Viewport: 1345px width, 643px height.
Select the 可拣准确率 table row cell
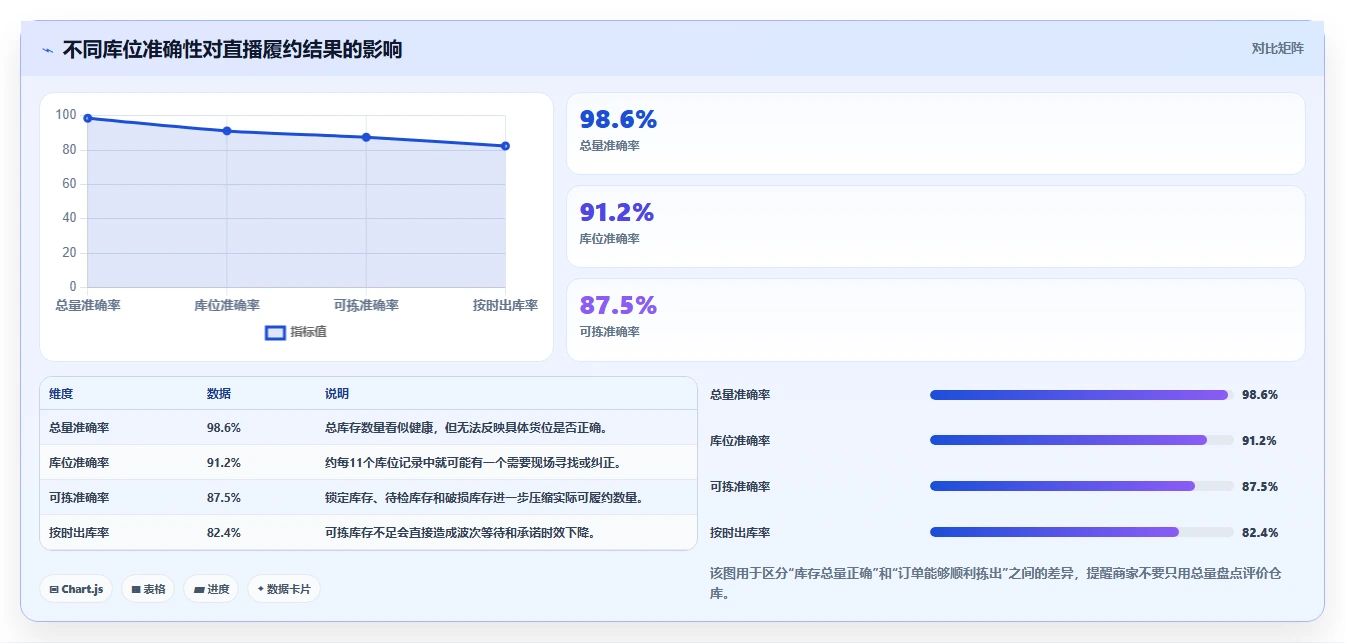pyautogui.click(x=79, y=498)
